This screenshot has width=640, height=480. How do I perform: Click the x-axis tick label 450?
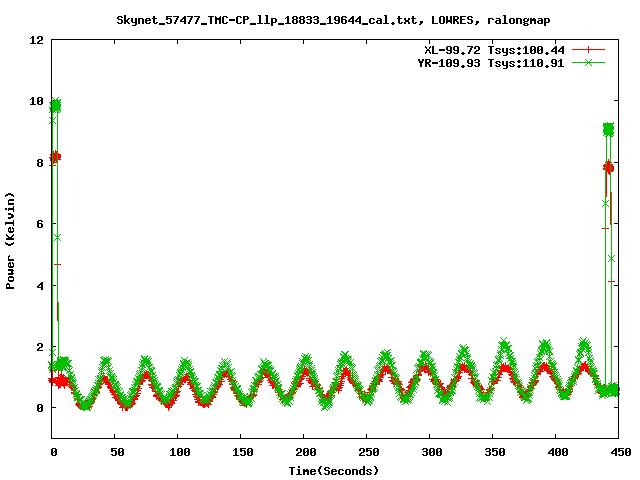(621, 452)
